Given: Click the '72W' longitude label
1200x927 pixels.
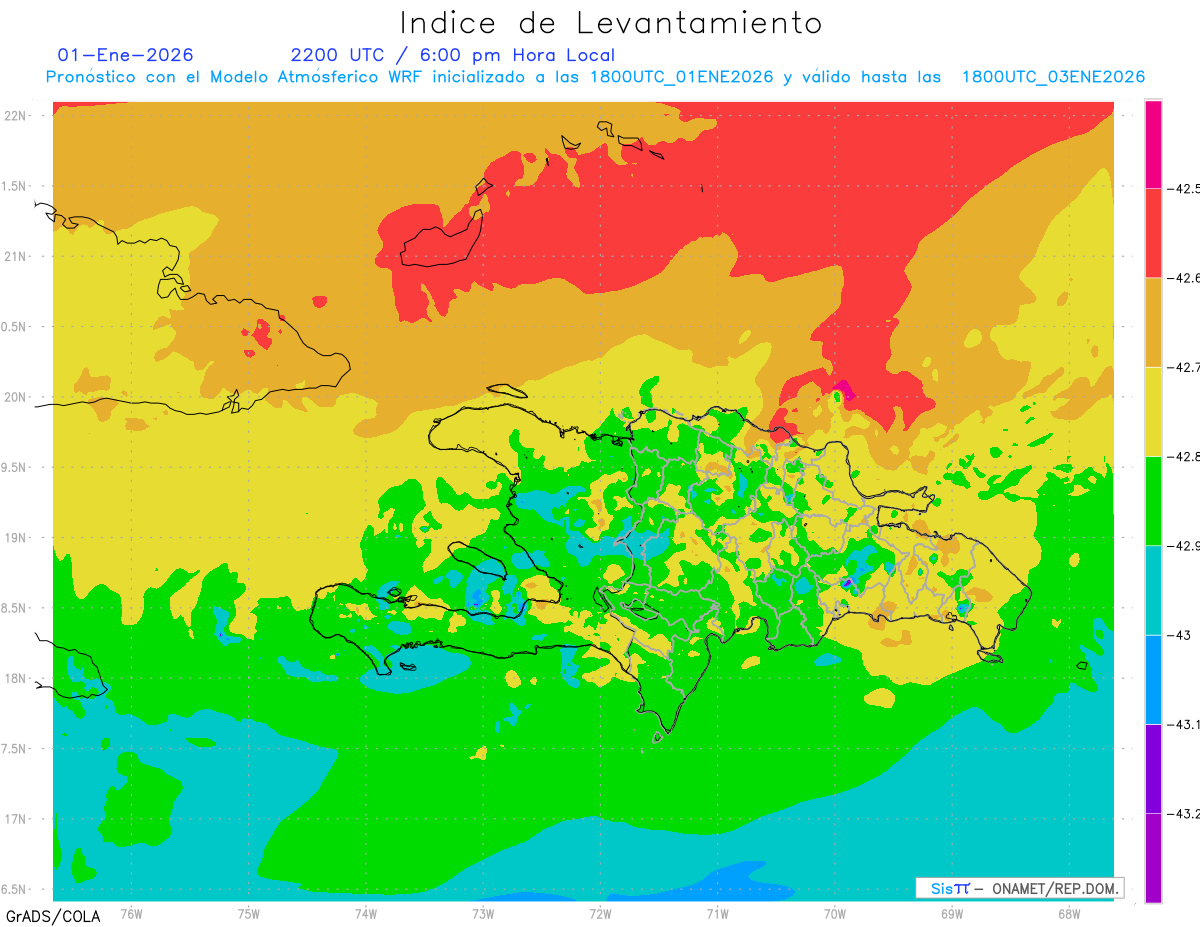Looking at the screenshot, I should 600,913.
